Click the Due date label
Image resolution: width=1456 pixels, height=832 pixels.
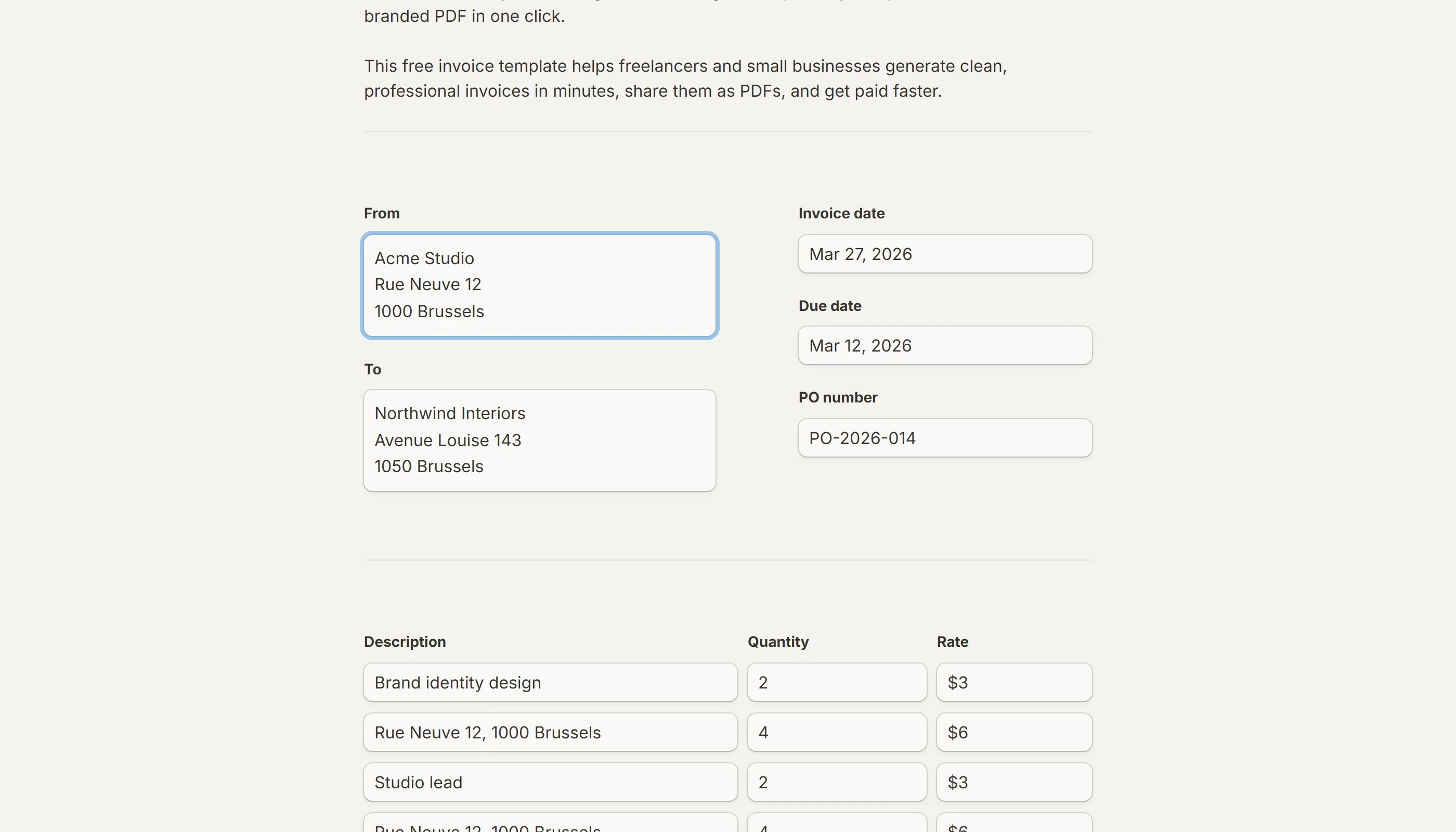830,306
